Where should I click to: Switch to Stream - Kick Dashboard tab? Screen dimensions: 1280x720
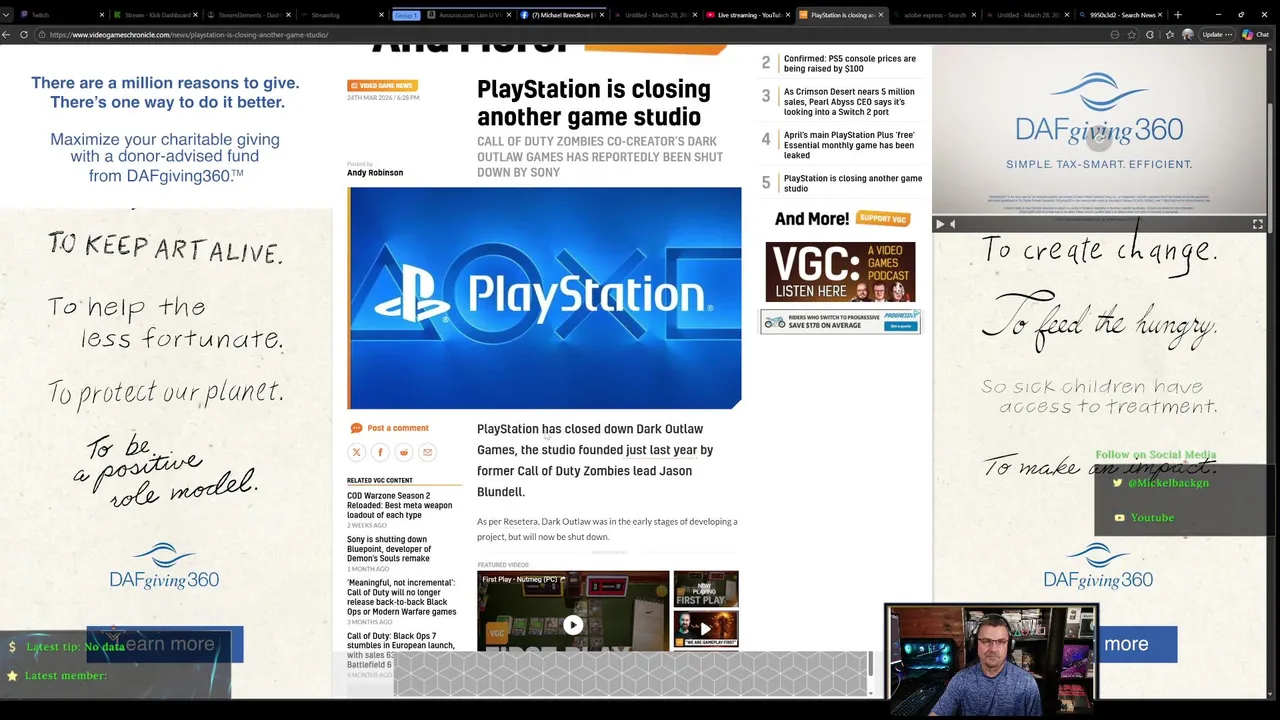[x=155, y=15]
